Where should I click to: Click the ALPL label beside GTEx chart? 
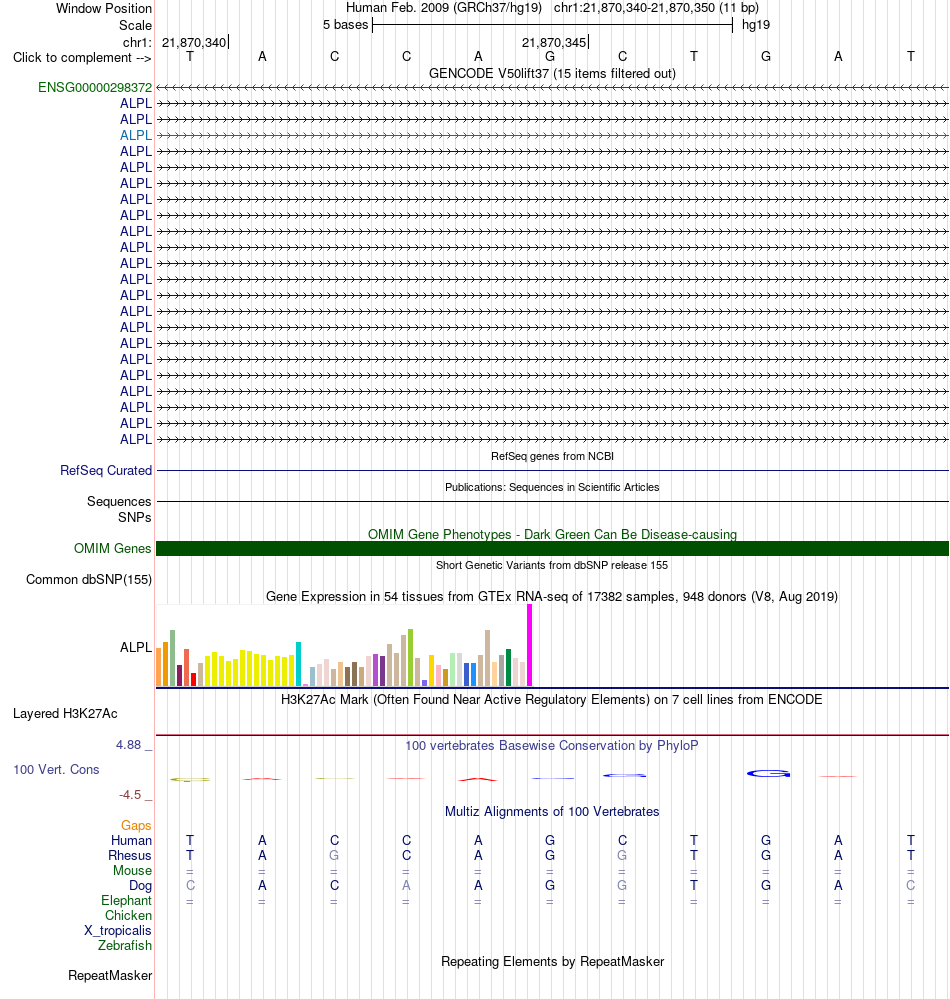click(x=136, y=647)
